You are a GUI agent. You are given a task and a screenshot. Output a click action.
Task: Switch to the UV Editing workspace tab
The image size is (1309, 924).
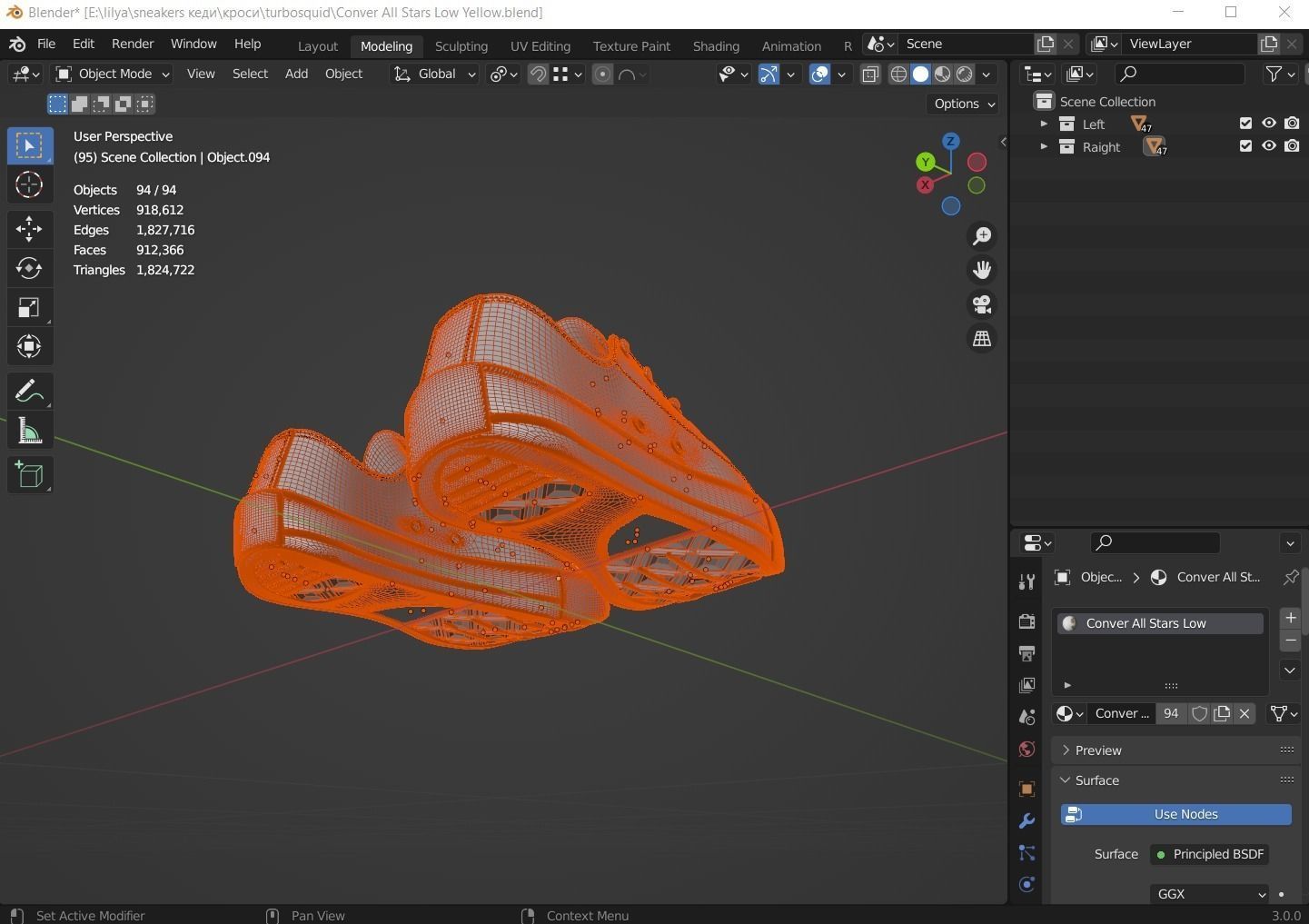point(540,45)
